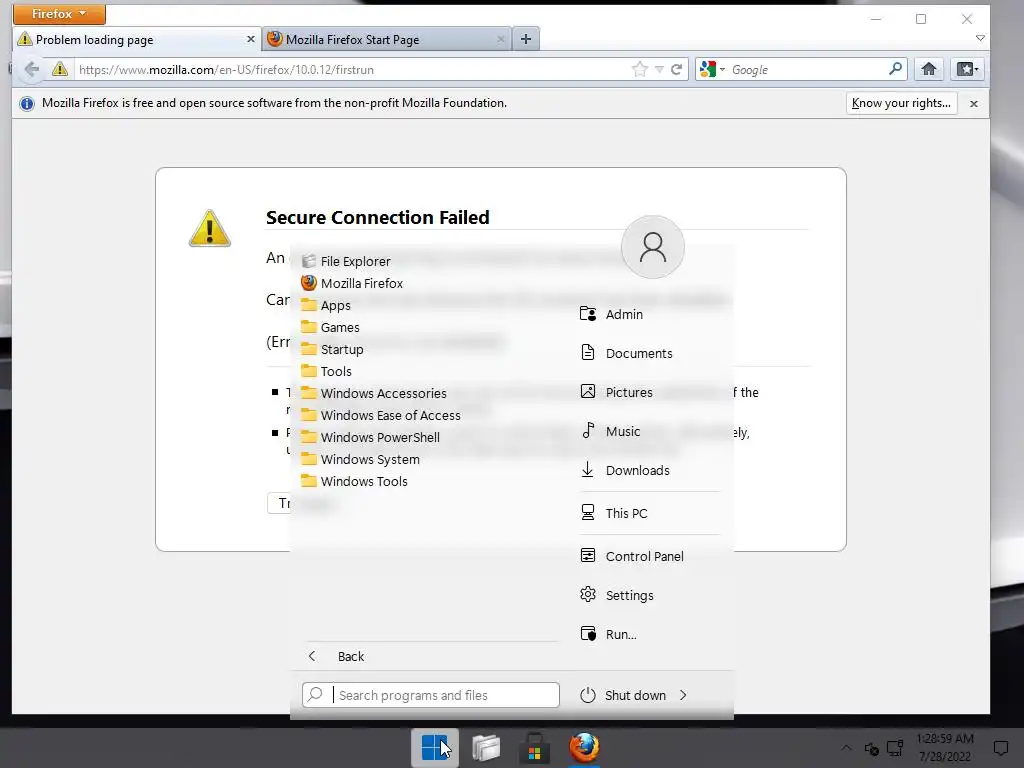Reload the current page
Viewport: 1024px width, 768px height.
(x=677, y=69)
